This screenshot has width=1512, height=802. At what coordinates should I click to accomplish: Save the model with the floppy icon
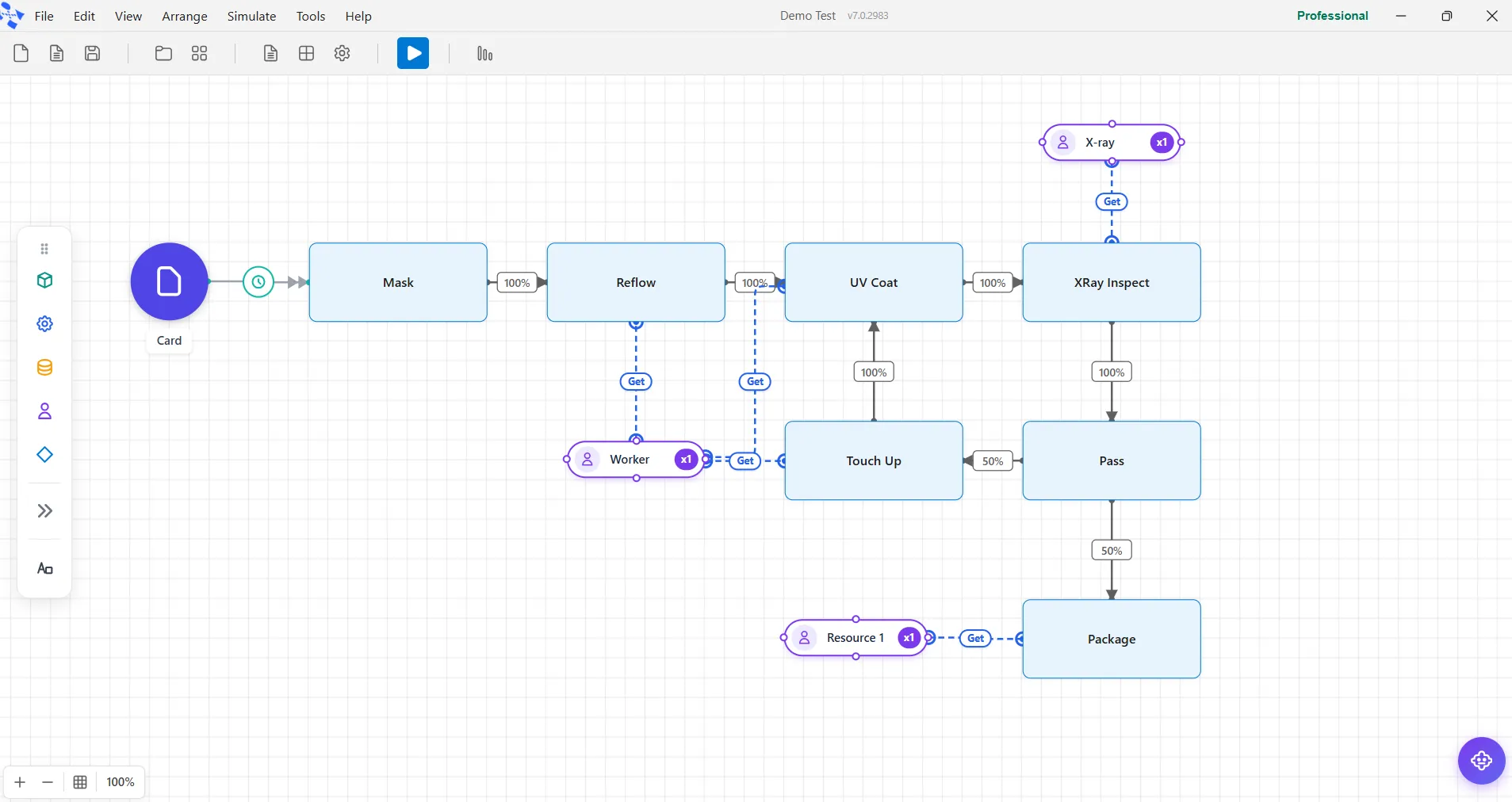coord(93,53)
